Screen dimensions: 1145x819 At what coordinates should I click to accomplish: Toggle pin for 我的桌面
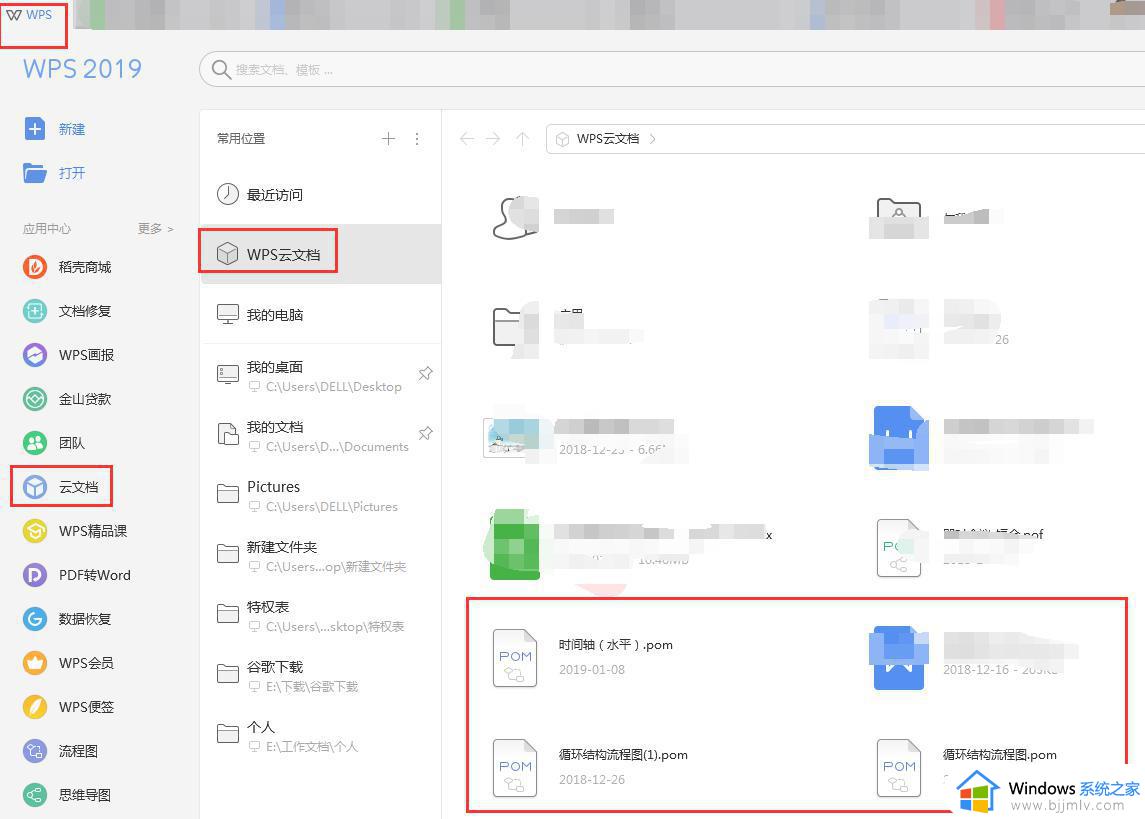click(426, 374)
